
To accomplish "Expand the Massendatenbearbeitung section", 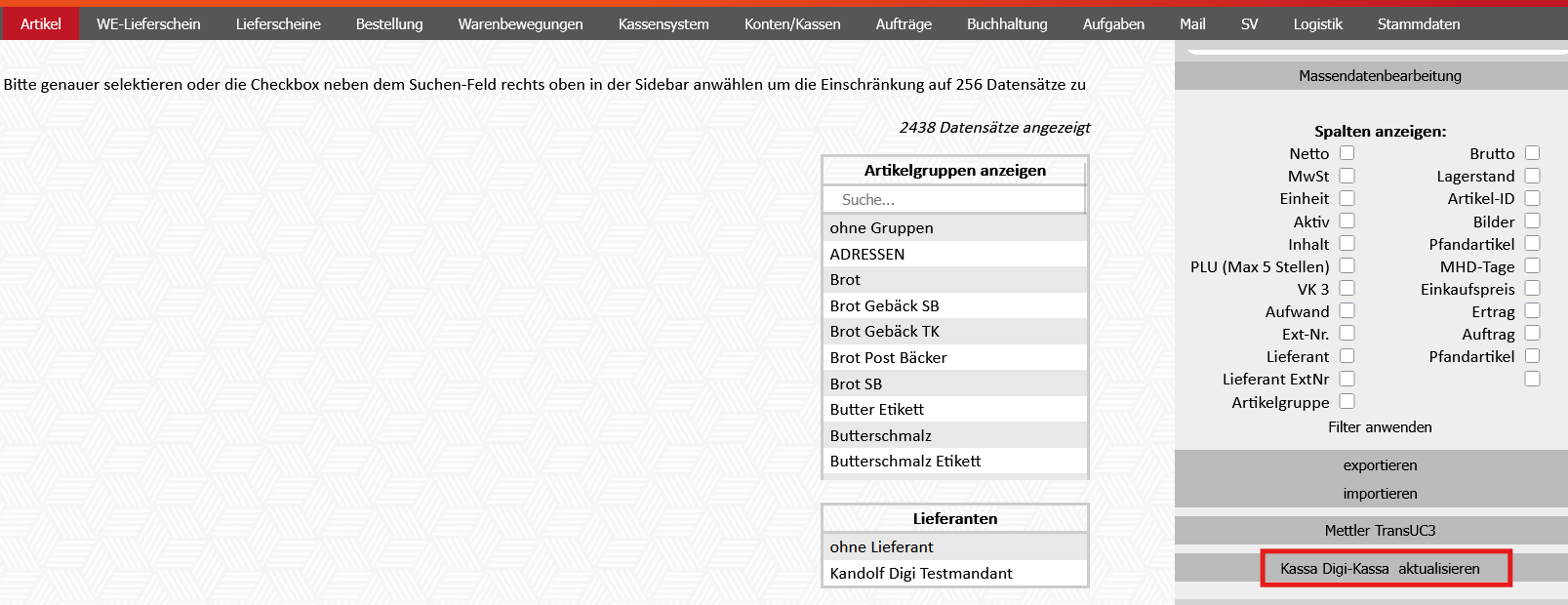I will 1380,76.
